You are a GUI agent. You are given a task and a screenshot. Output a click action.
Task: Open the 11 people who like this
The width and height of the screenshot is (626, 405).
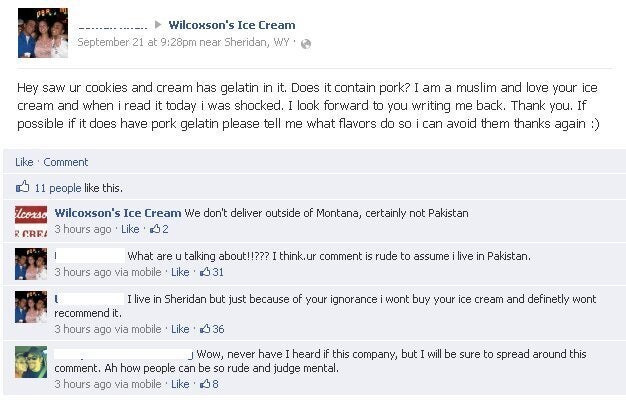click(58, 188)
